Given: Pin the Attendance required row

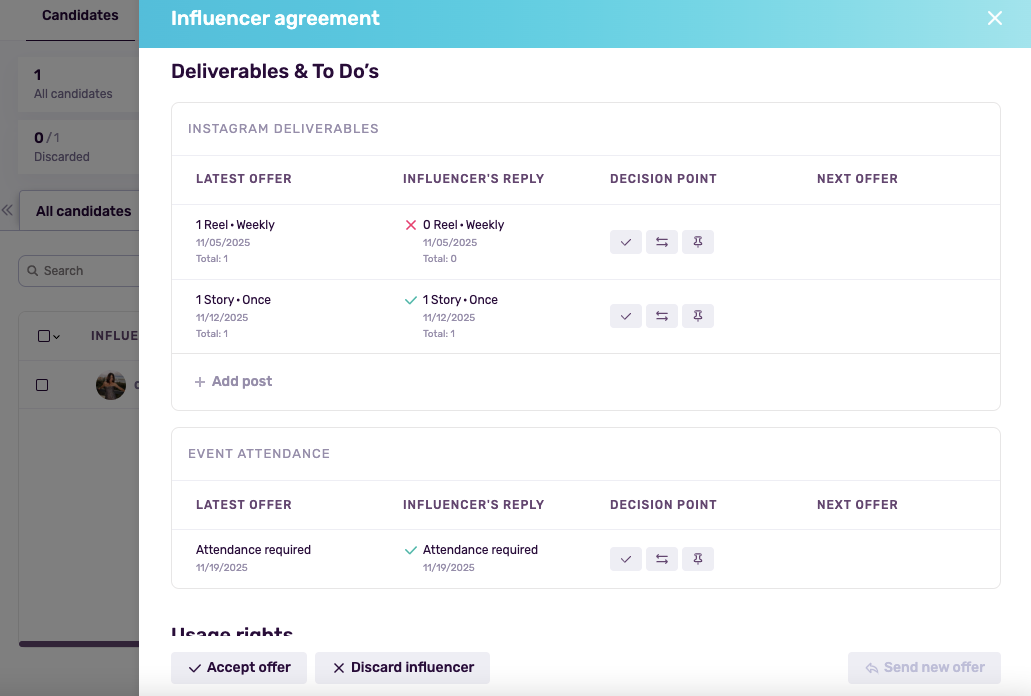Looking at the screenshot, I should pyautogui.click(x=698, y=559).
